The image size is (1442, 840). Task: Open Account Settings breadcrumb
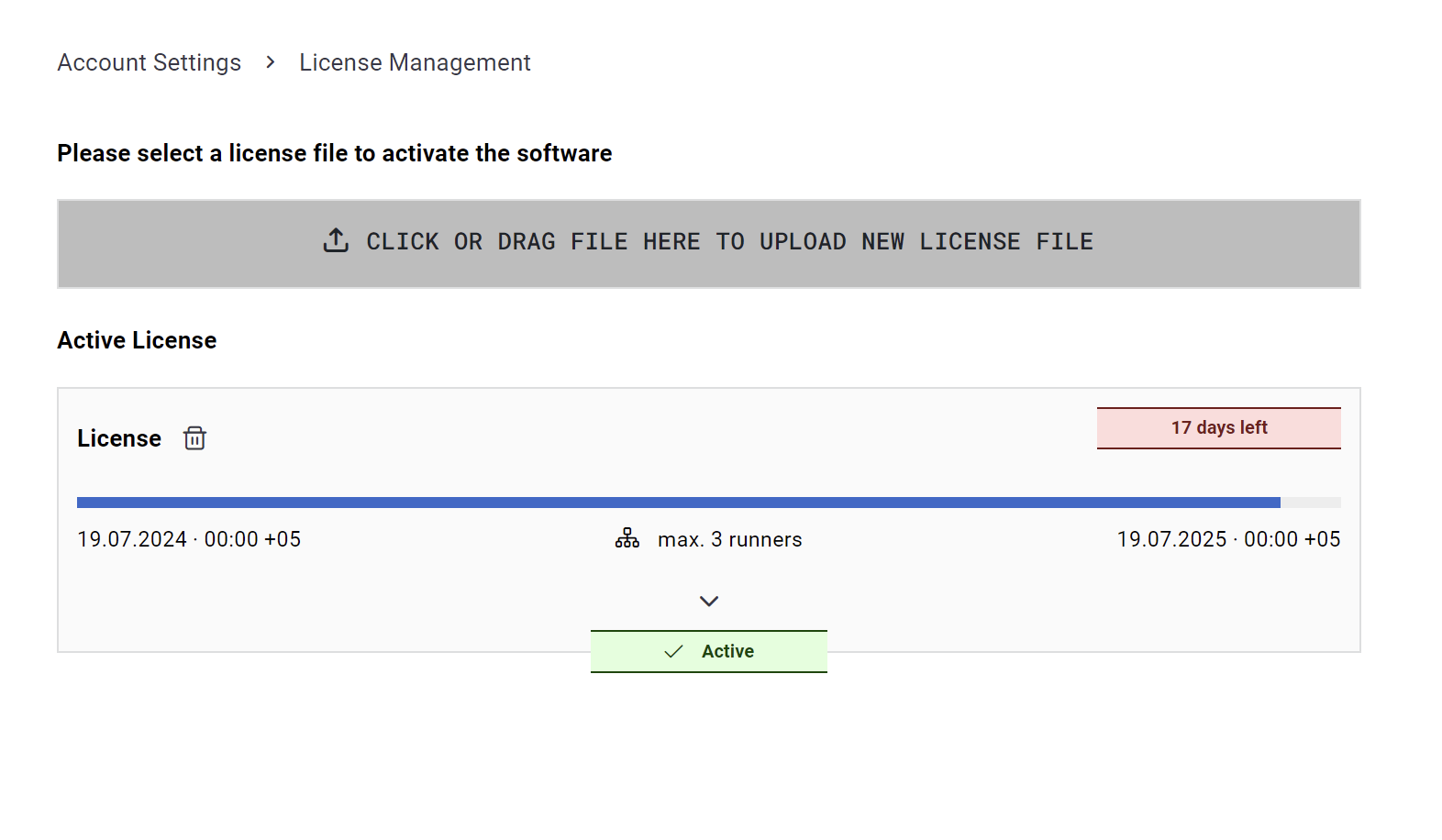point(150,62)
